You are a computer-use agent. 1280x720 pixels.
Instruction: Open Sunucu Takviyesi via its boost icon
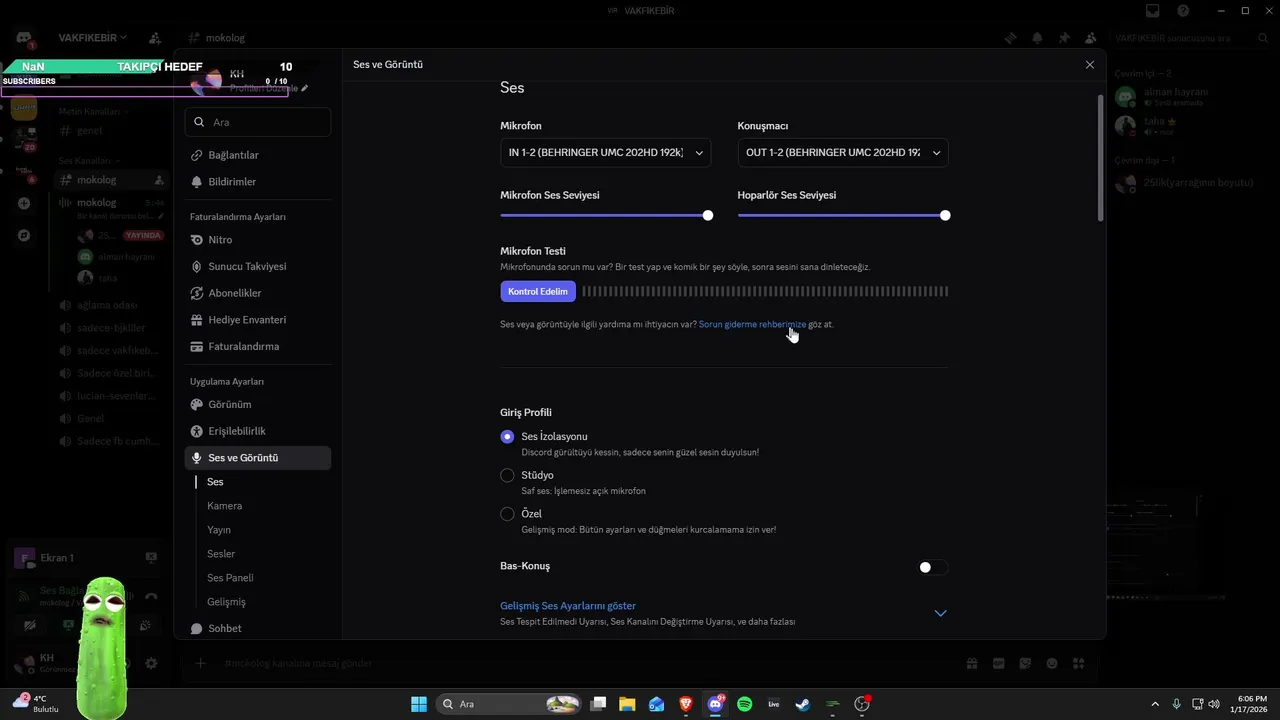(197, 267)
